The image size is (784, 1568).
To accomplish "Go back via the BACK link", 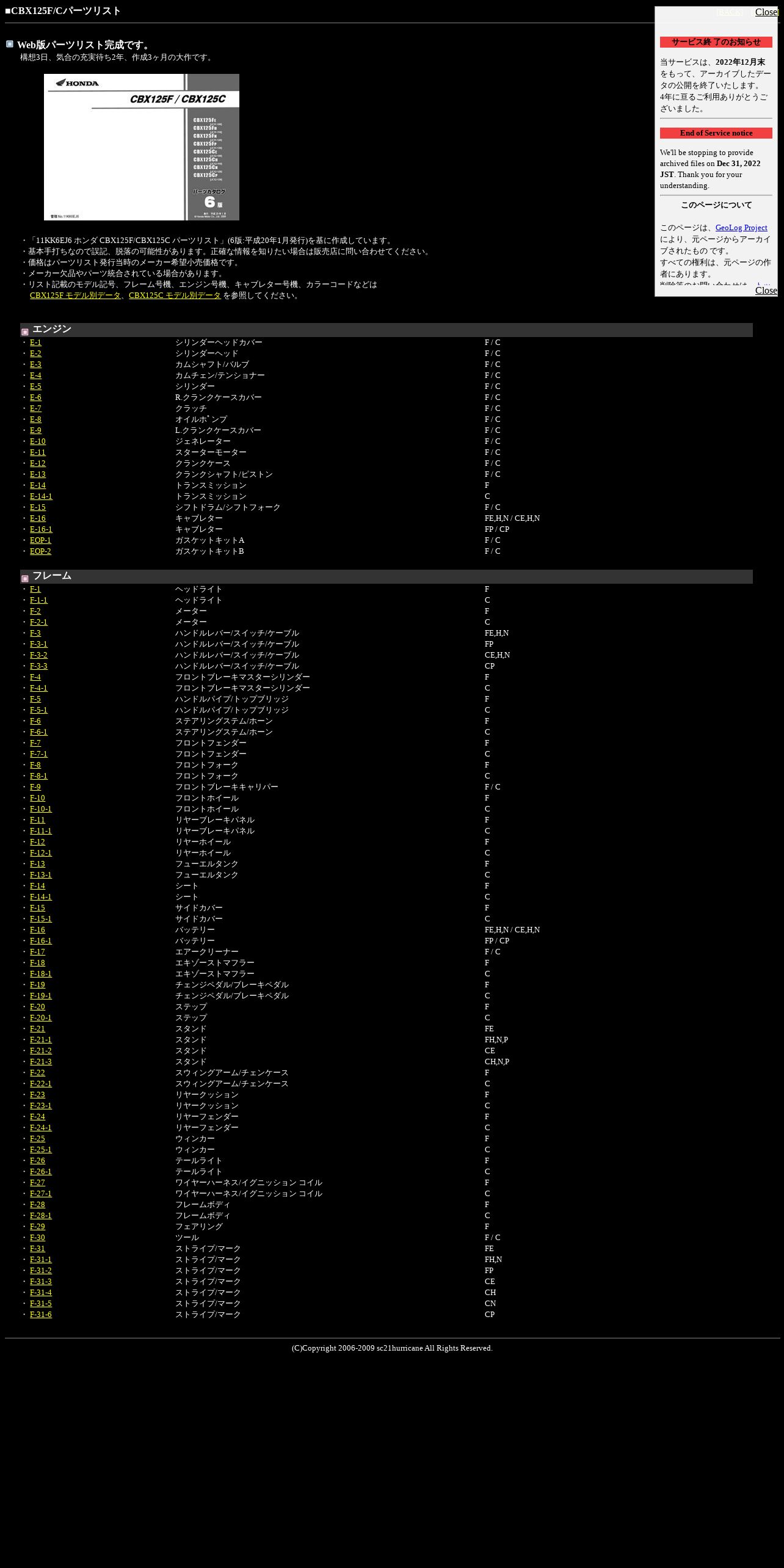I will click(730, 12).
